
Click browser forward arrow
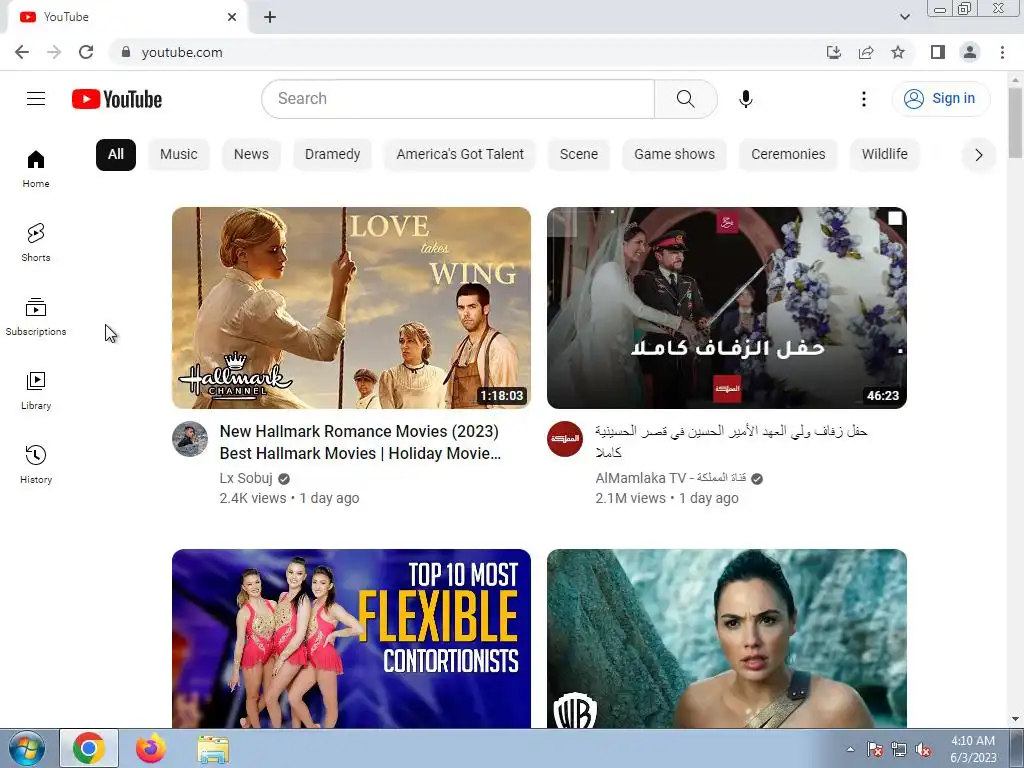click(54, 52)
